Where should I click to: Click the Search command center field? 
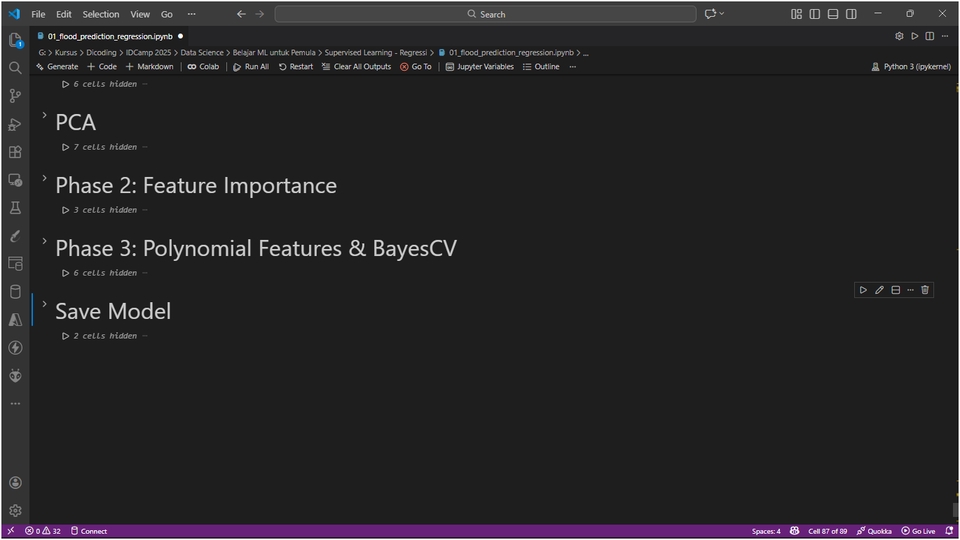tap(486, 14)
